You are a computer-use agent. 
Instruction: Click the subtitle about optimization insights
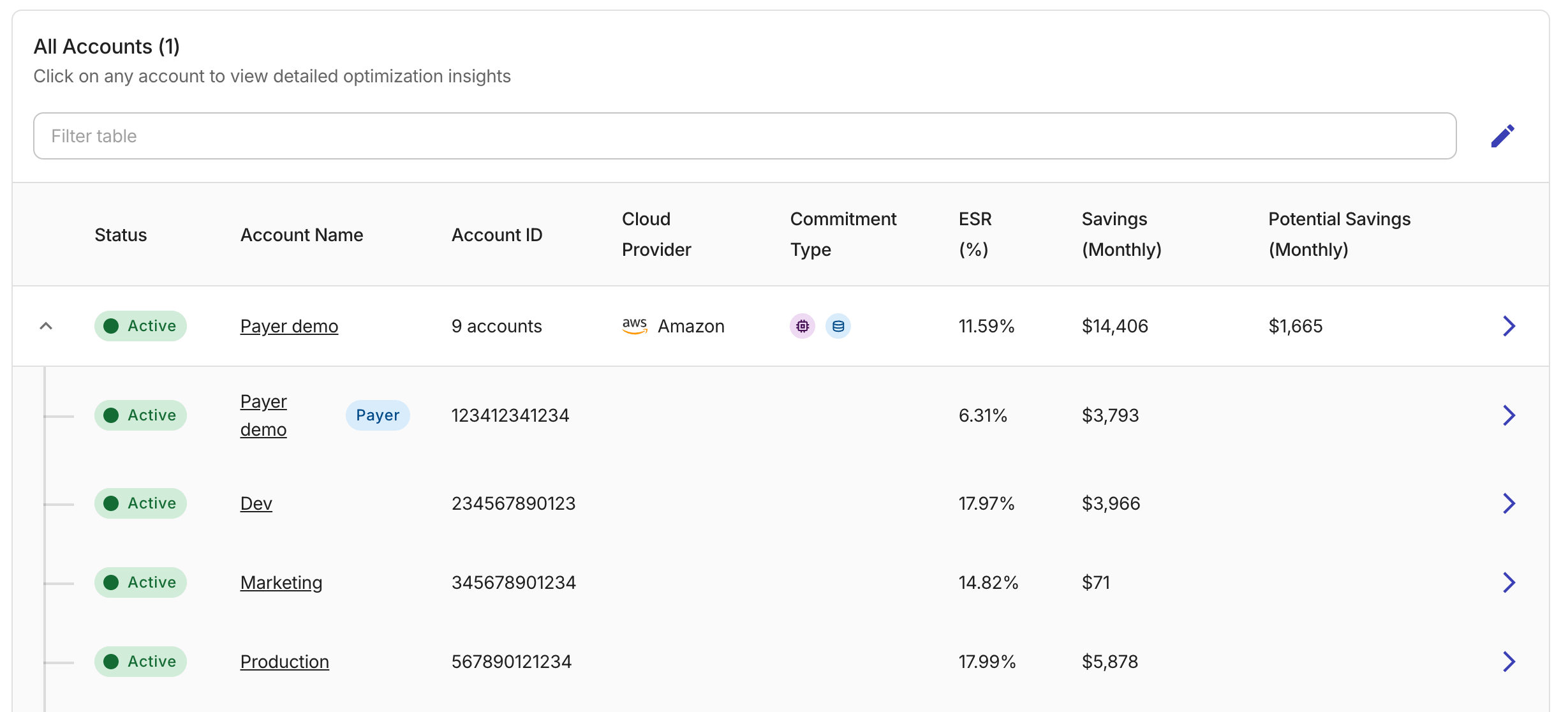272,77
